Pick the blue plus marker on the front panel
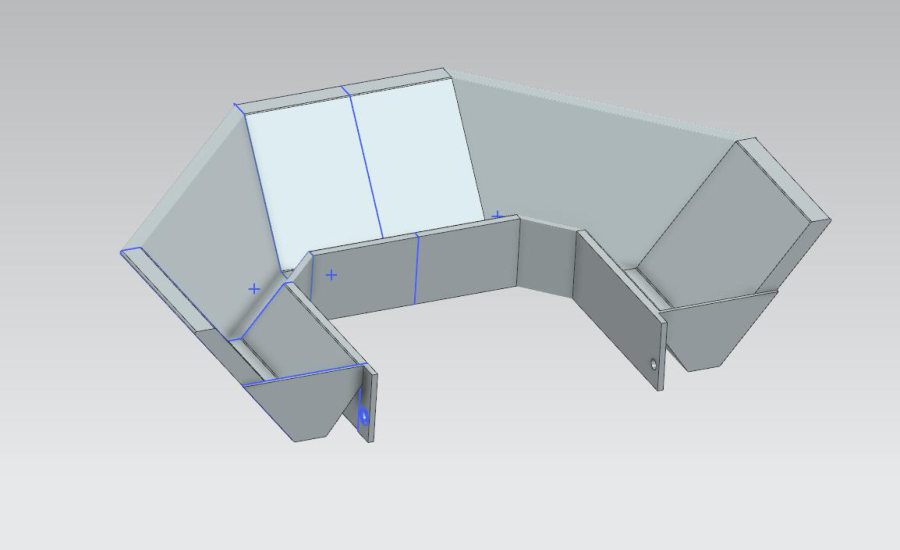The image size is (900, 550). point(331,276)
